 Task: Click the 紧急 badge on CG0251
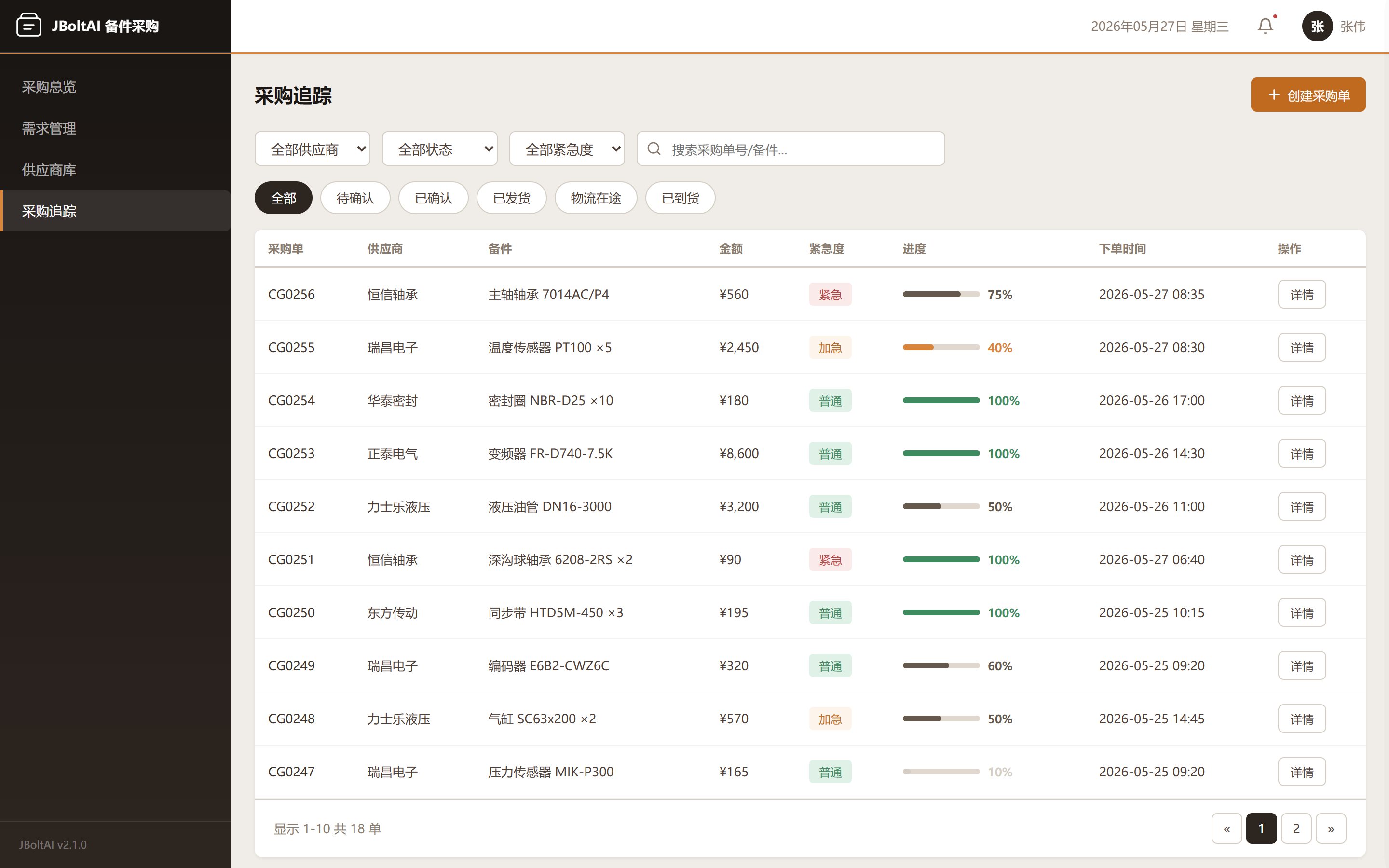[830, 560]
